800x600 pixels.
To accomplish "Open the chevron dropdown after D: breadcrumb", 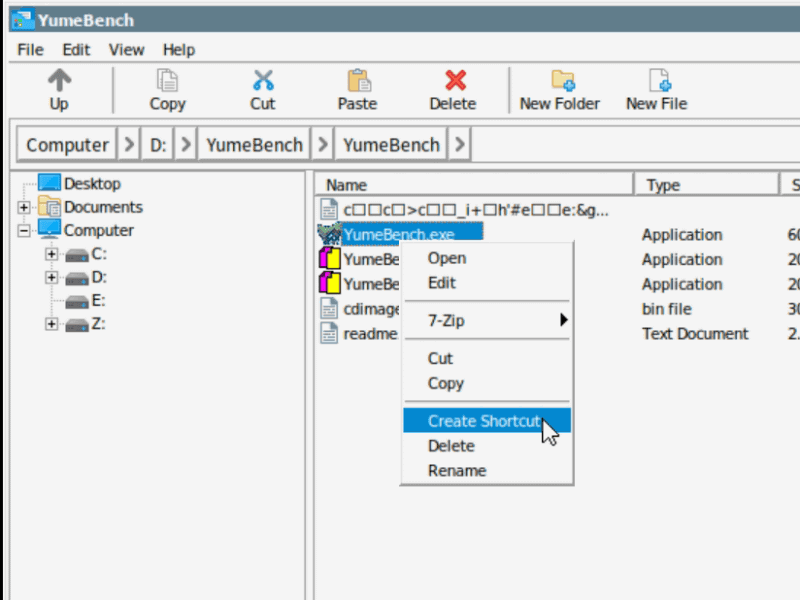I will point(186,145).
